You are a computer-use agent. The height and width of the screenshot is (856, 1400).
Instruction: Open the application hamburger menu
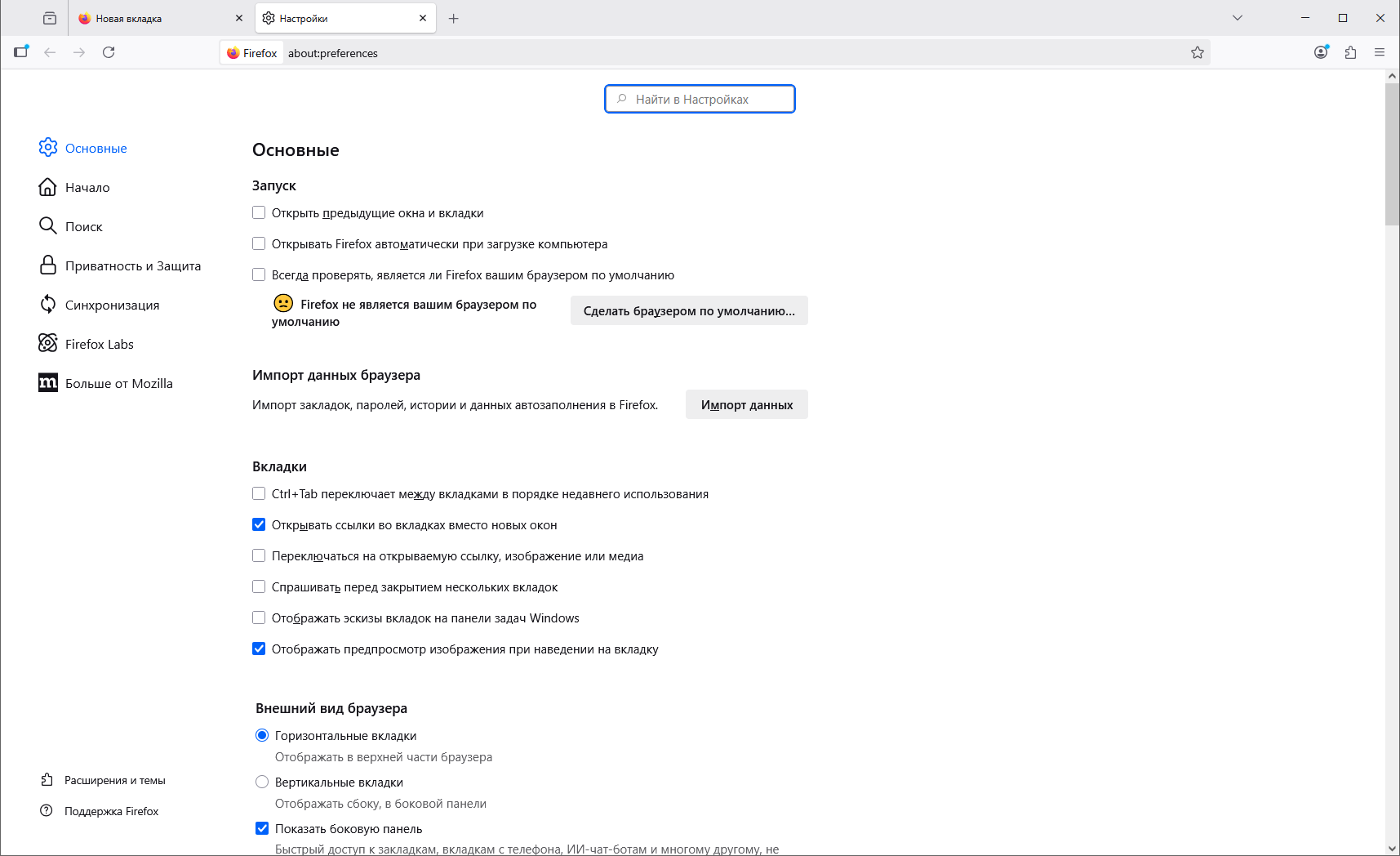[1380, 52]
